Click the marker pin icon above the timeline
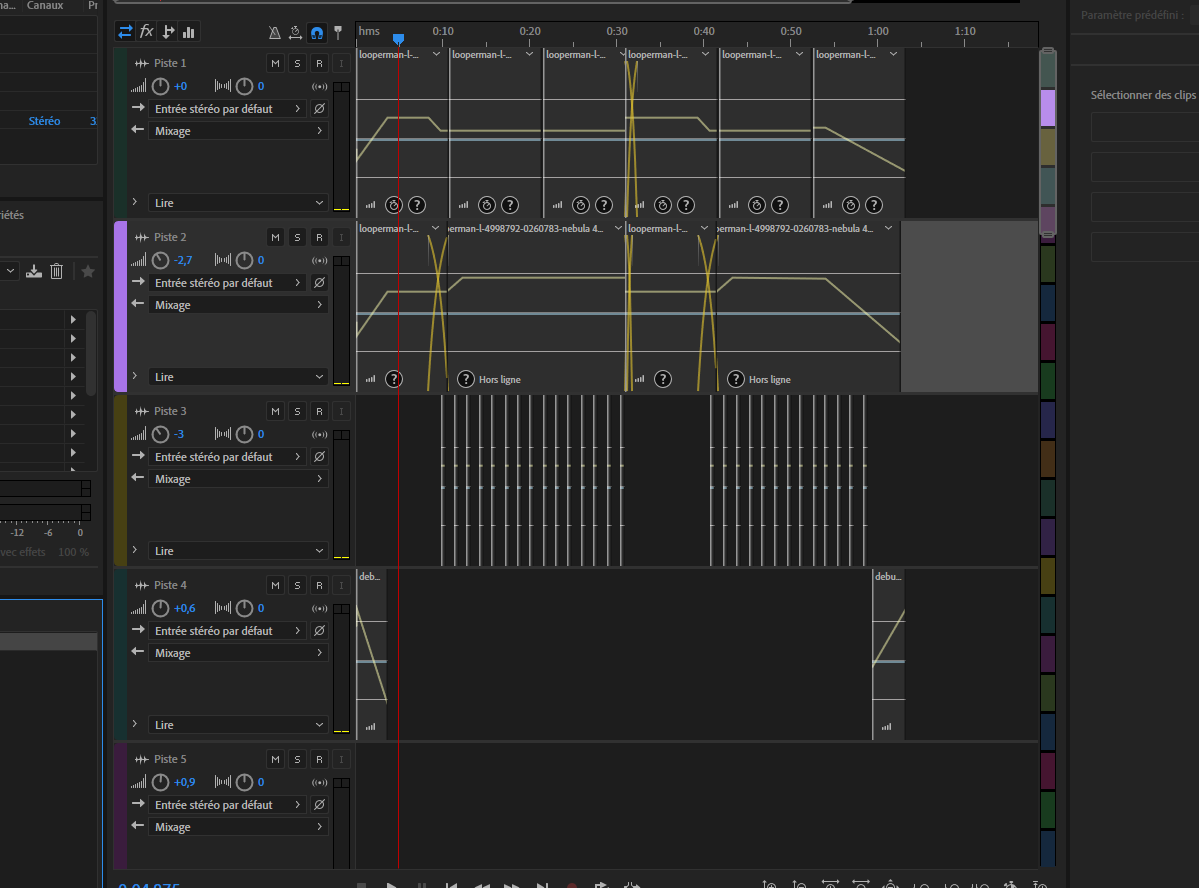The width and height of the screenshot is (1199, 888). 339,33
